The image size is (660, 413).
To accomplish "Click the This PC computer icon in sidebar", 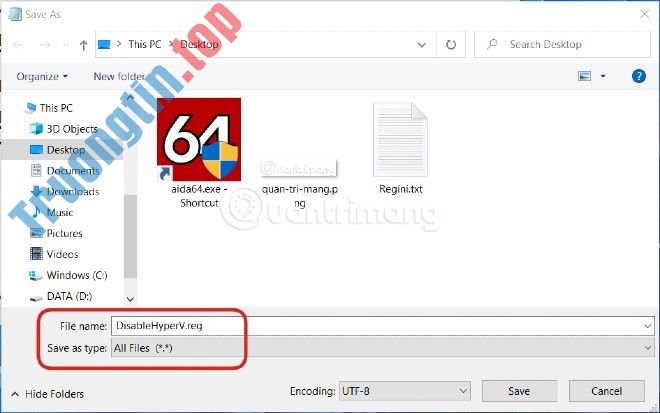I will pos(30,108).
